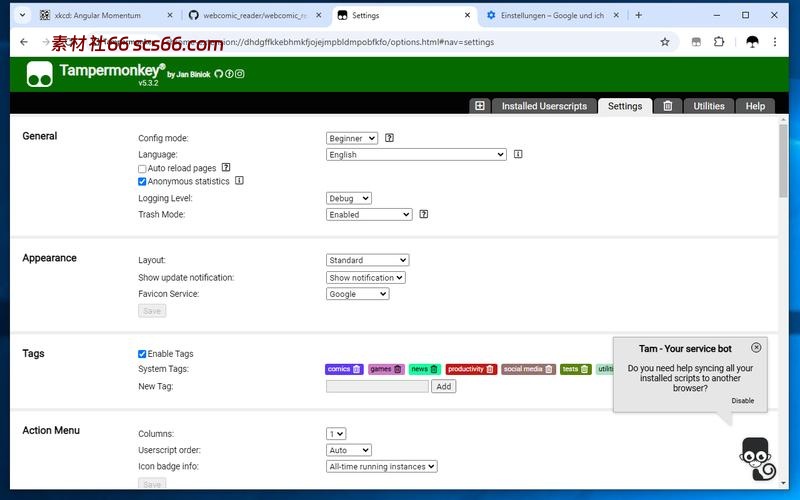Expand the Favicon Service dropdown

click(x=357, y=294)
